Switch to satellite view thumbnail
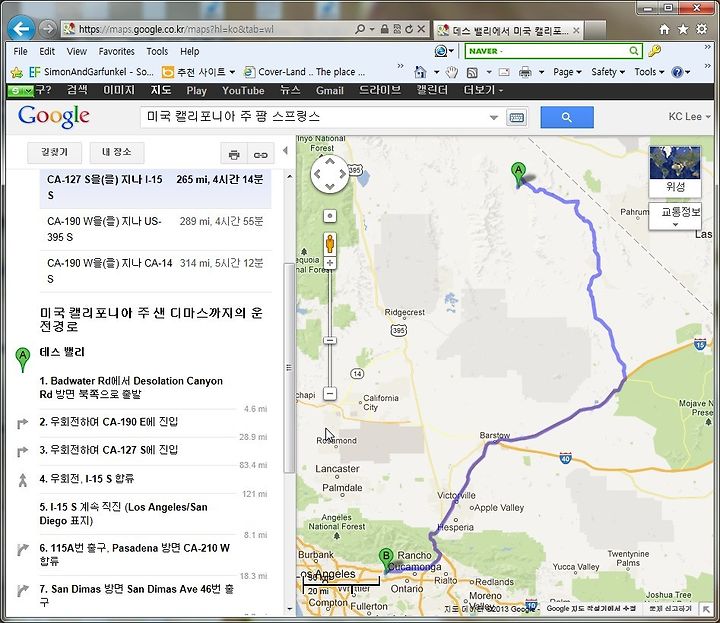Screen dimensions: 720x623 pyautogui.click(x=675, y=171)
